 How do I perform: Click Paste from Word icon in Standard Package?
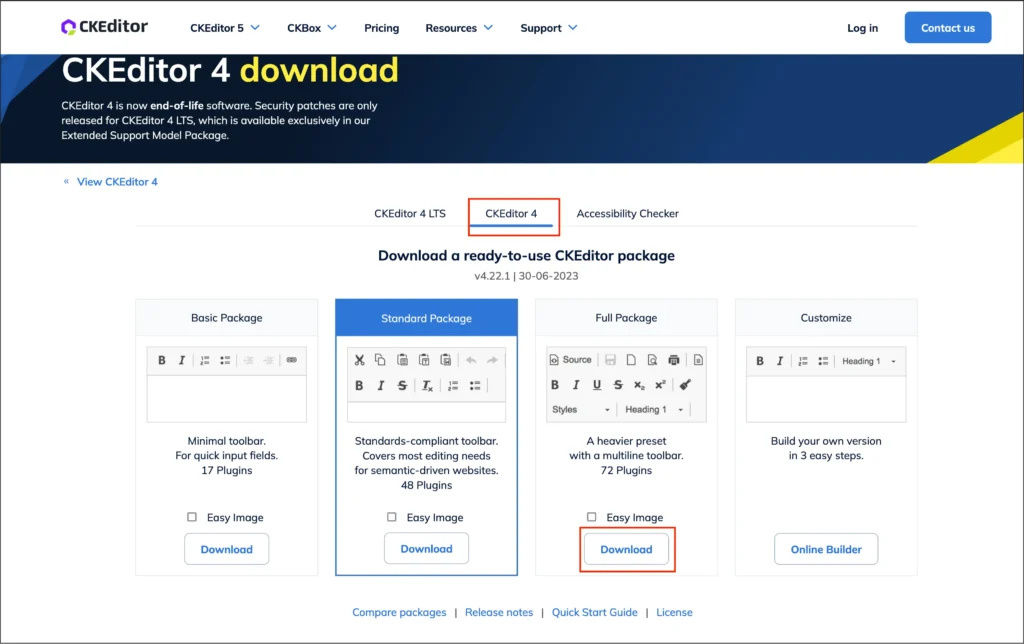point(445,360)
